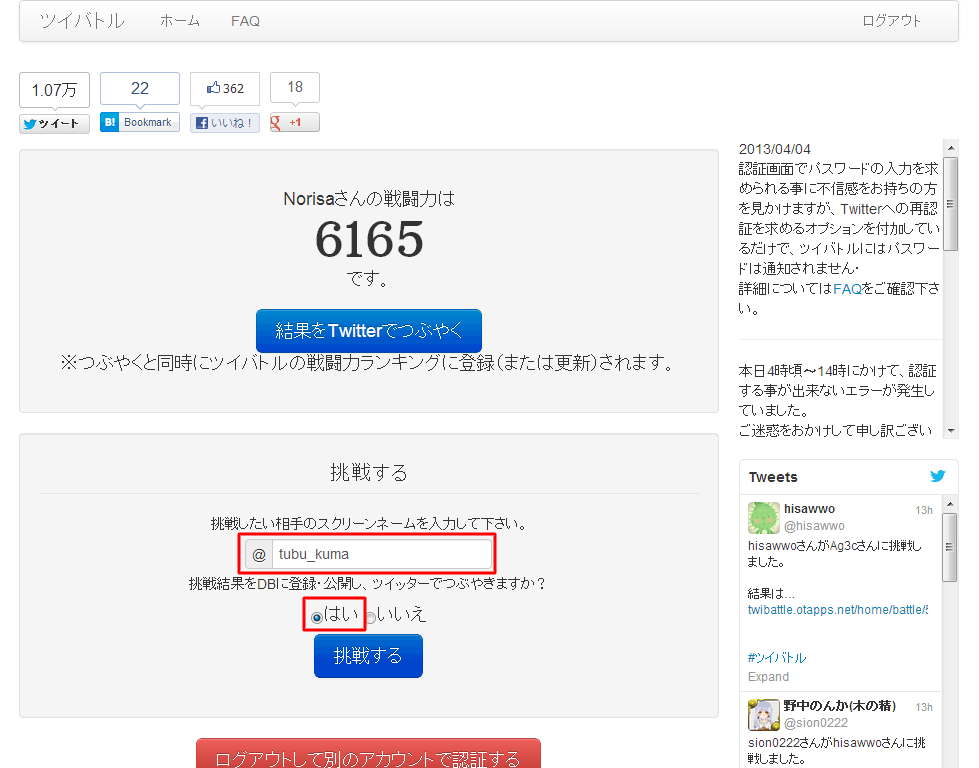Viewport: 979px width, 768px height.
Task: Click the blue 挑戦する submit button
Action: (368, 656)
